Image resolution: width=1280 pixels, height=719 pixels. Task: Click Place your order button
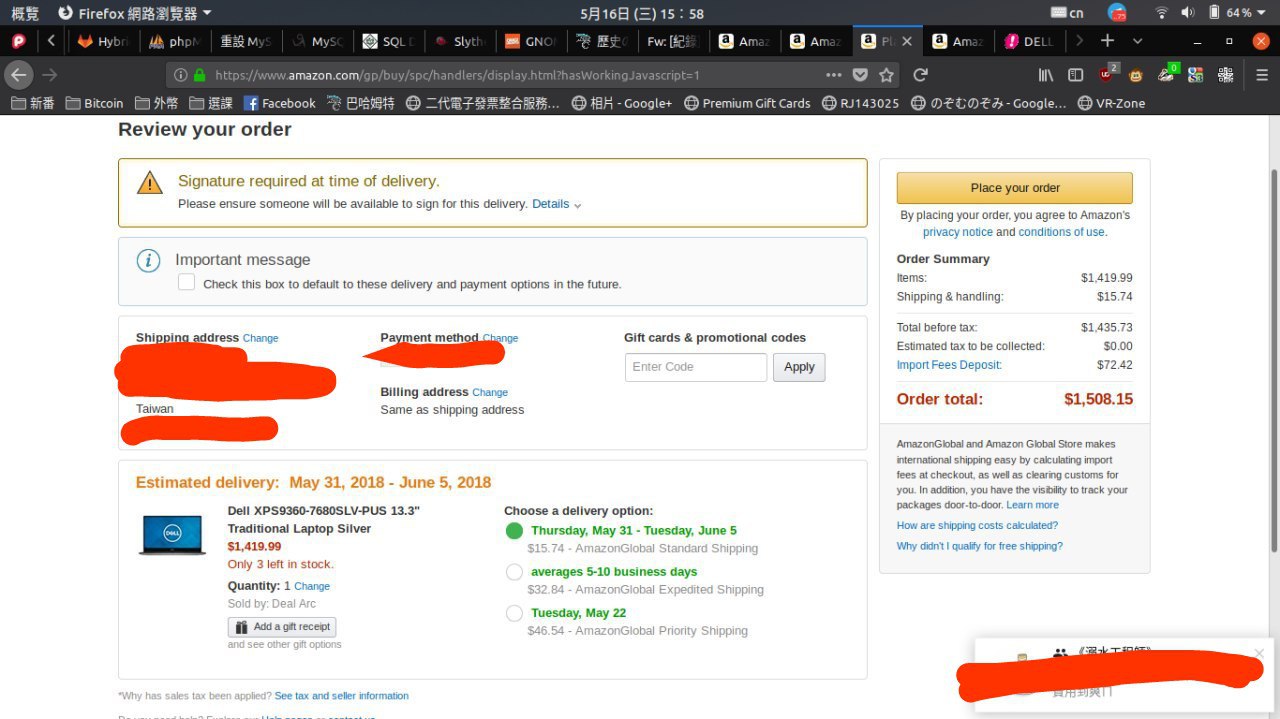[x=1015, y=188]
